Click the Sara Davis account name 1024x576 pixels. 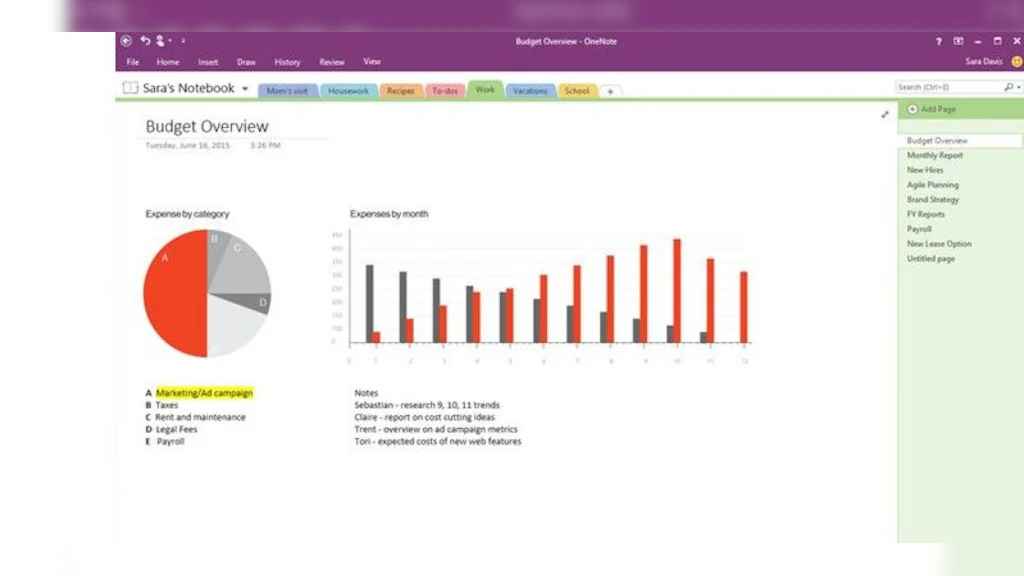984,61
